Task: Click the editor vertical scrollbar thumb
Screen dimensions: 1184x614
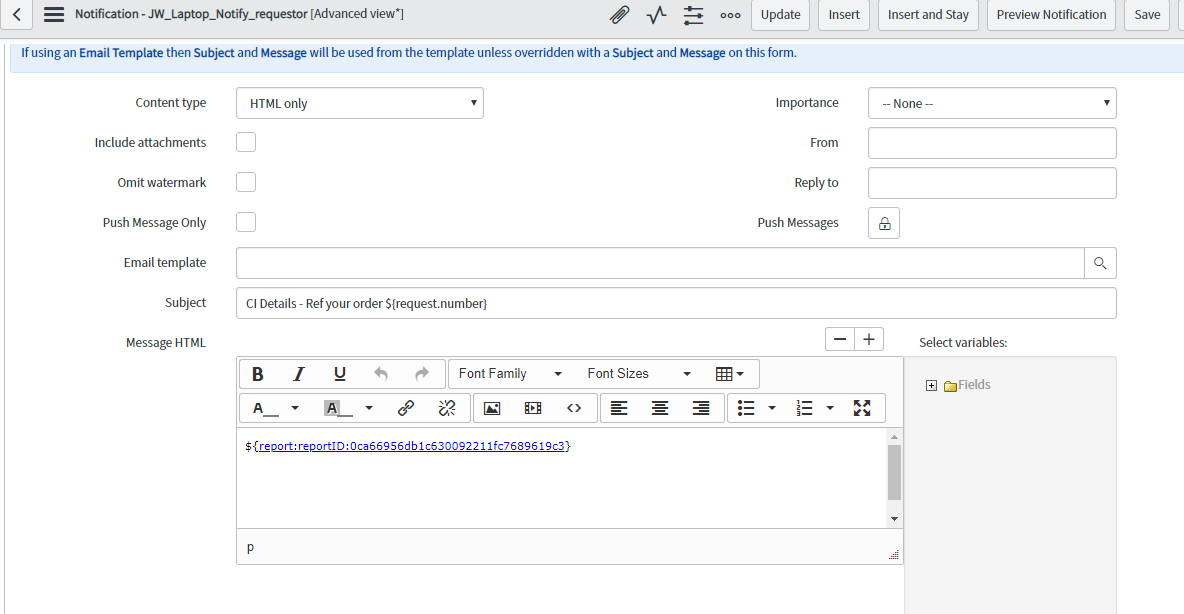Action: 895,473
